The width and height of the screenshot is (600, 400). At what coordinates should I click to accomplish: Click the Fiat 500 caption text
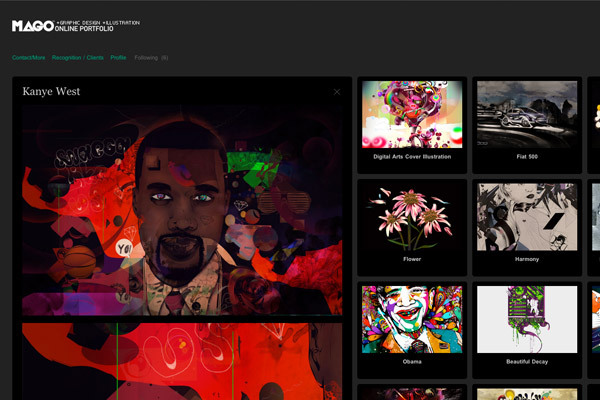click(527, 157)
